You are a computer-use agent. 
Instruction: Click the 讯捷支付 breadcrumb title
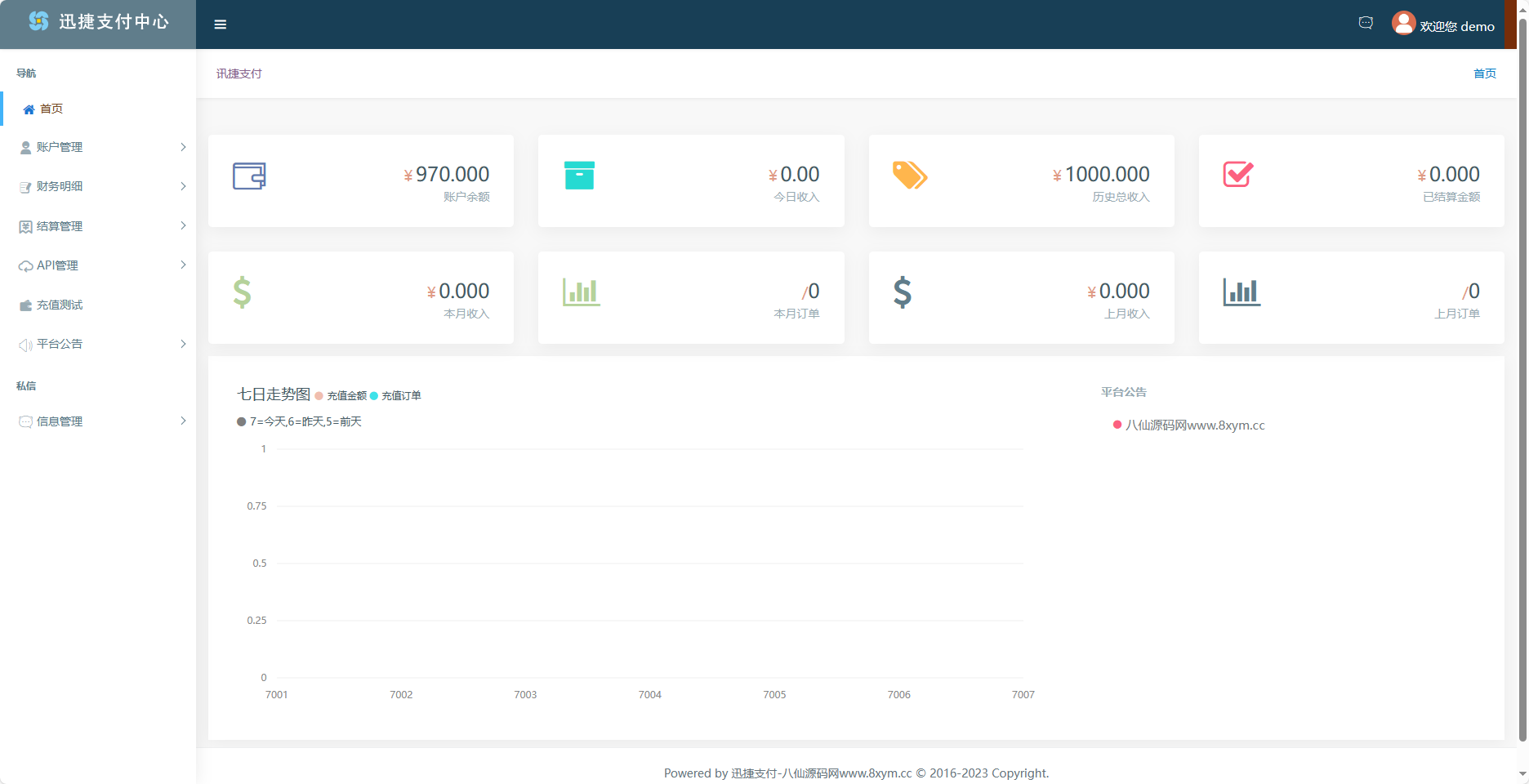(x=239, y=73)
